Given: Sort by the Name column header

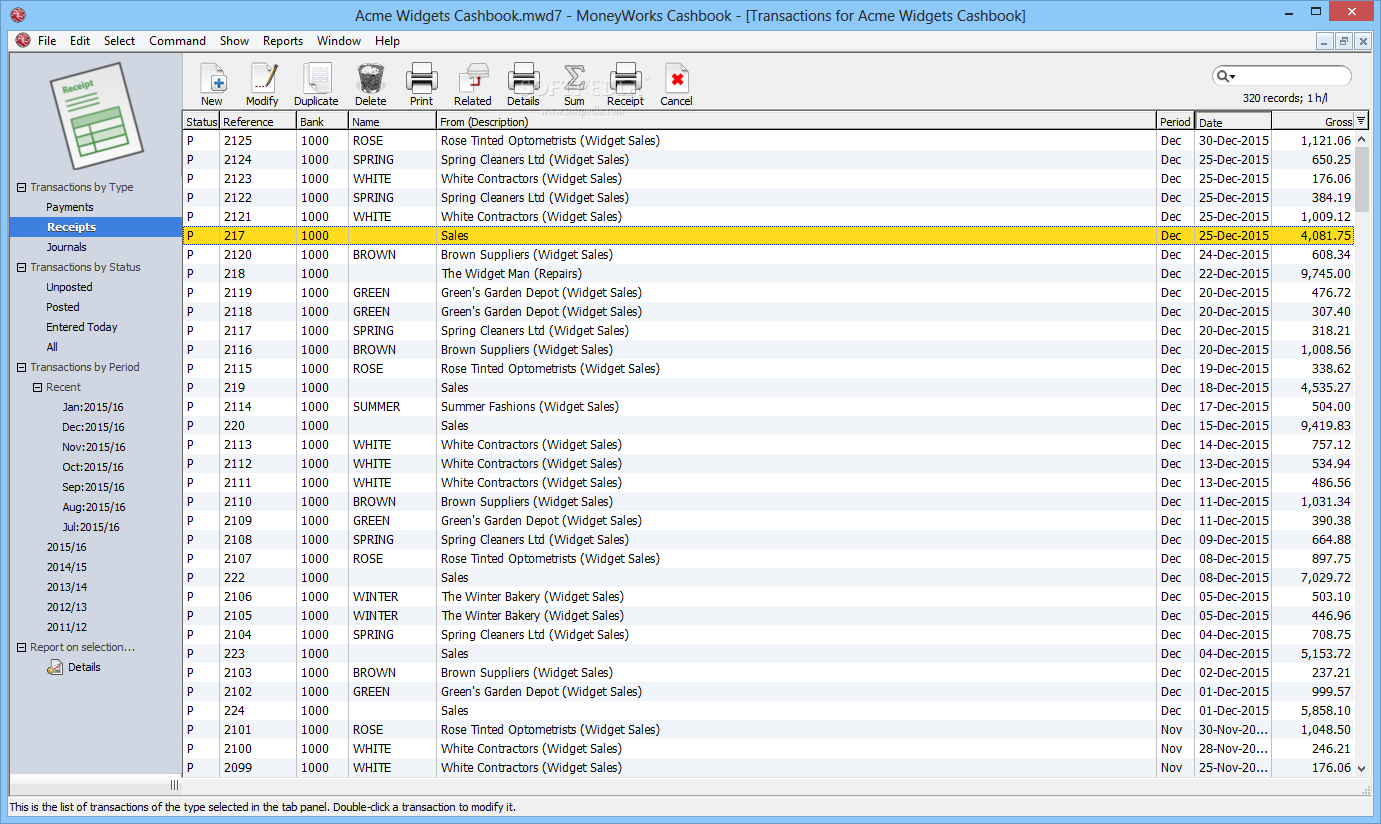Looking at the screenshot, I should pyautogui.click(x=393, y=121).
